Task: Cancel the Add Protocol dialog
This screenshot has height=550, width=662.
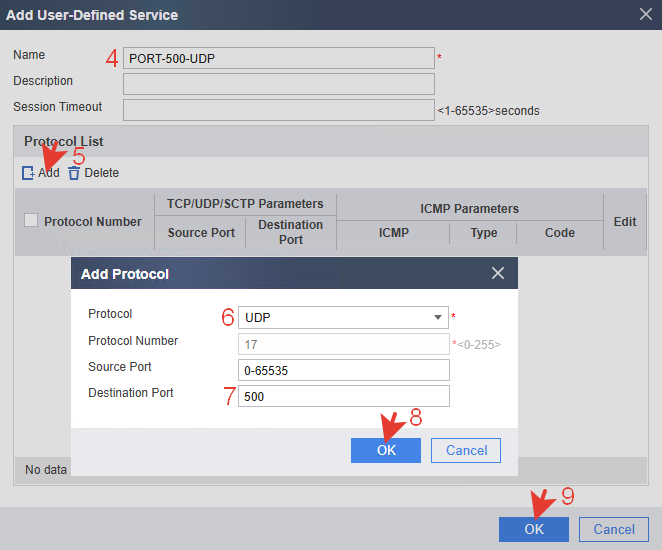Action: 466,450
